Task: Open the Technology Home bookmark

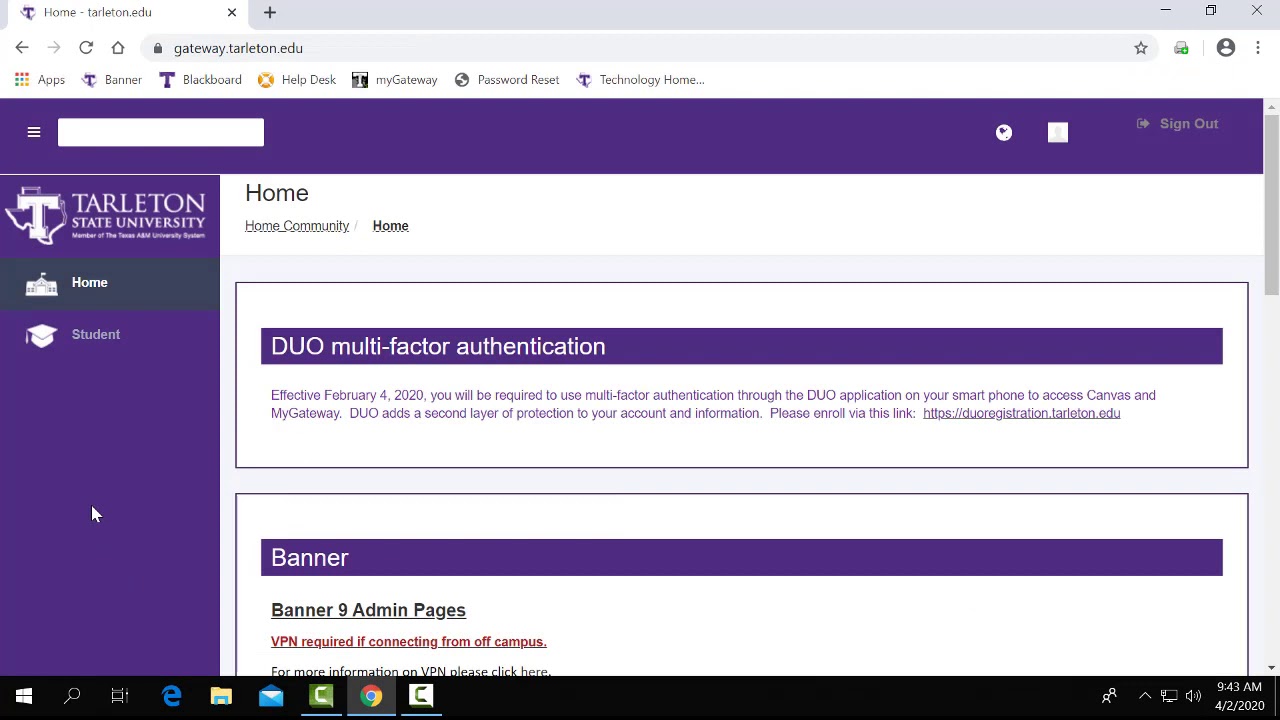Action: (x=641, y=80)
